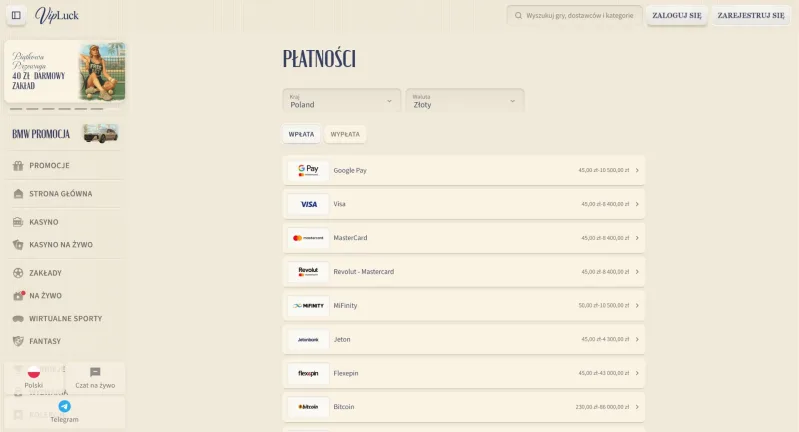Click the Na żywo live icon

[18, 295]
